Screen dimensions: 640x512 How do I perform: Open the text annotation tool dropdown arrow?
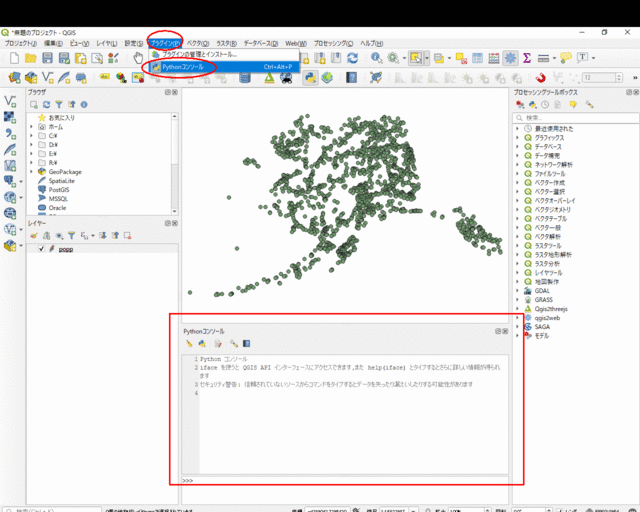pyautogui.click(x=593, y=58)
